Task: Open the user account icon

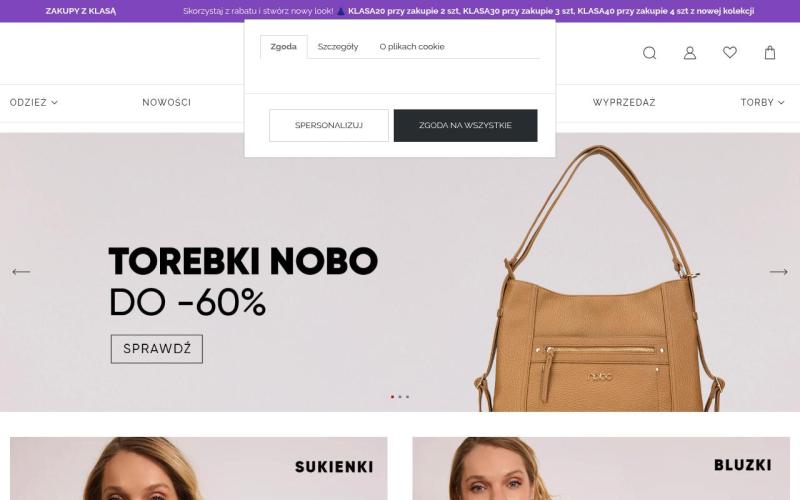Action: [690, 53]
